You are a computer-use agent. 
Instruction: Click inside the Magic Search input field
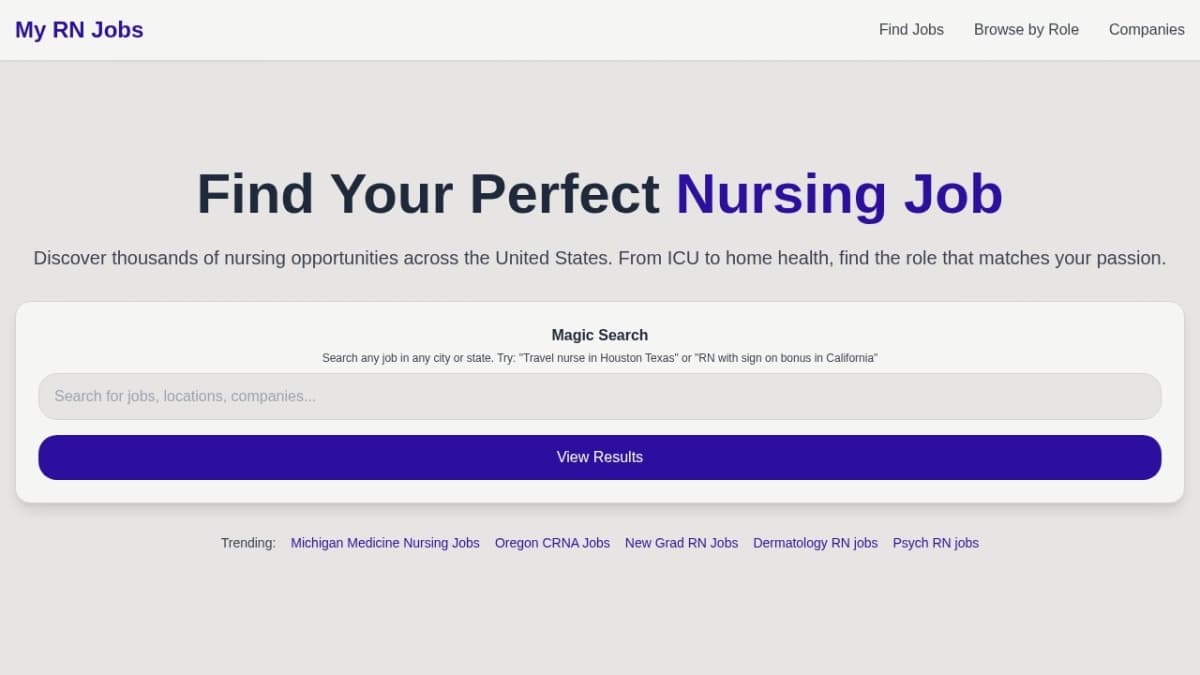[x=599, y=396]
